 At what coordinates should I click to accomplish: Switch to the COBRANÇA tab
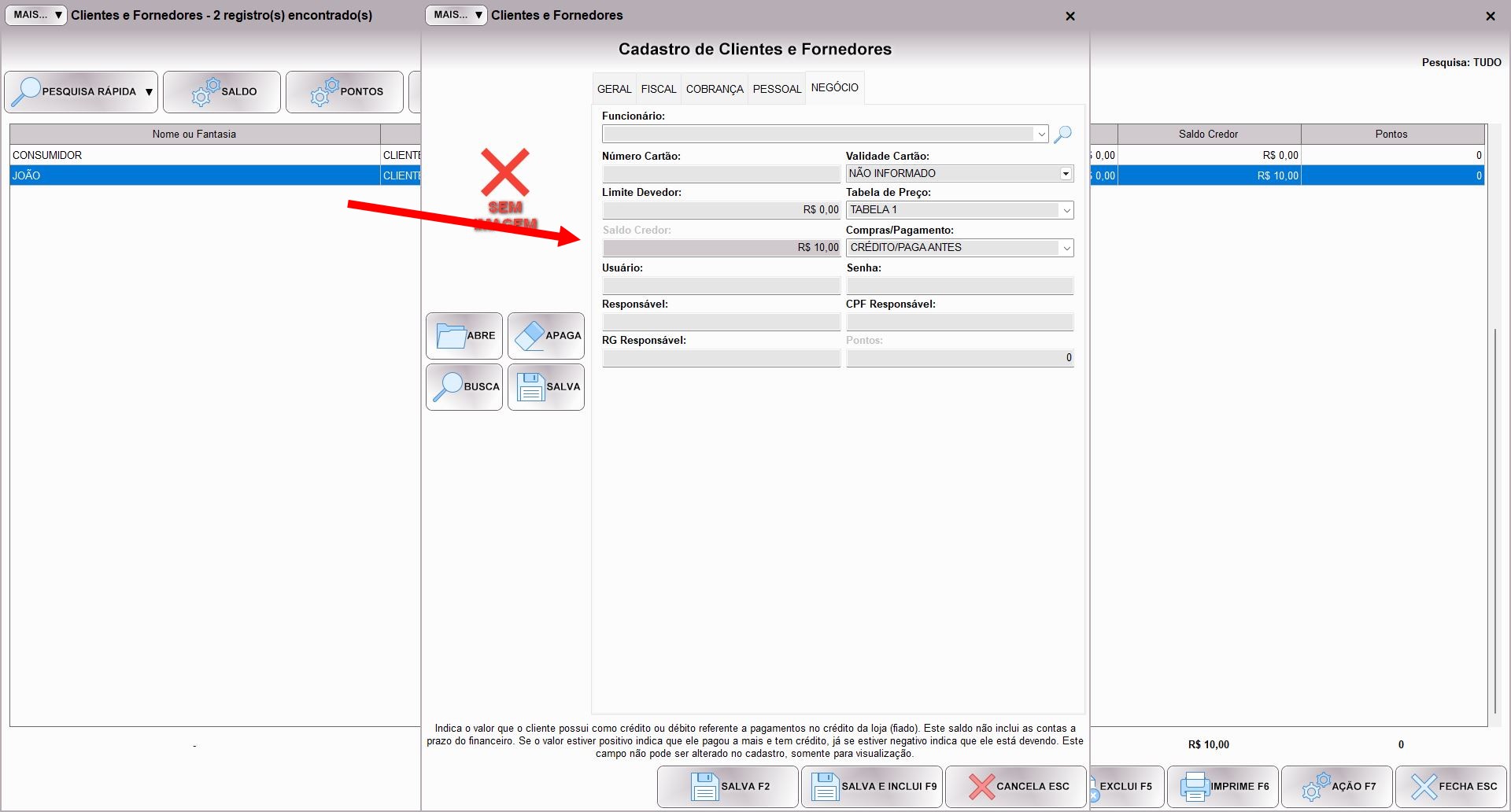coord(714,89)
